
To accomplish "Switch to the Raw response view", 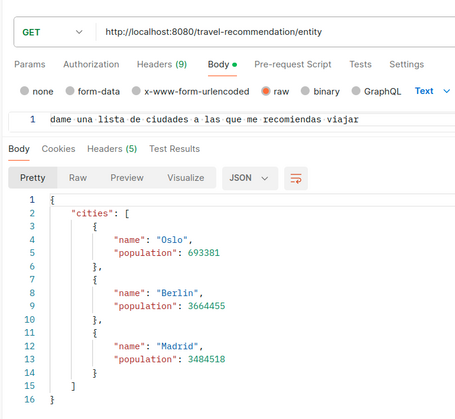I will coord(78,178).
